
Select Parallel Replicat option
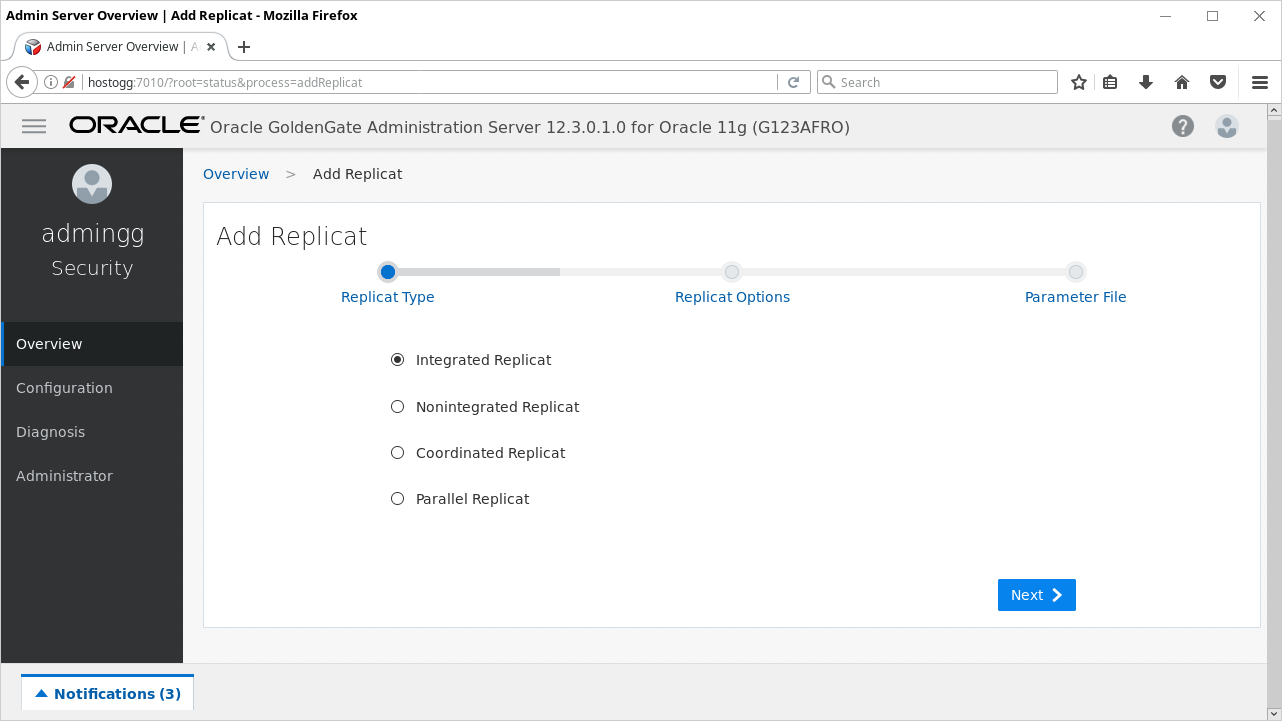[397, 499]
